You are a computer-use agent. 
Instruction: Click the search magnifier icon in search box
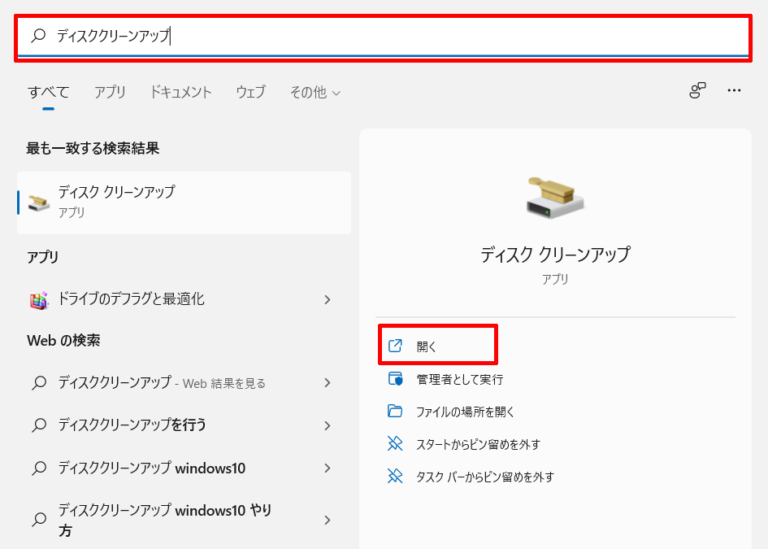point(39,36)
